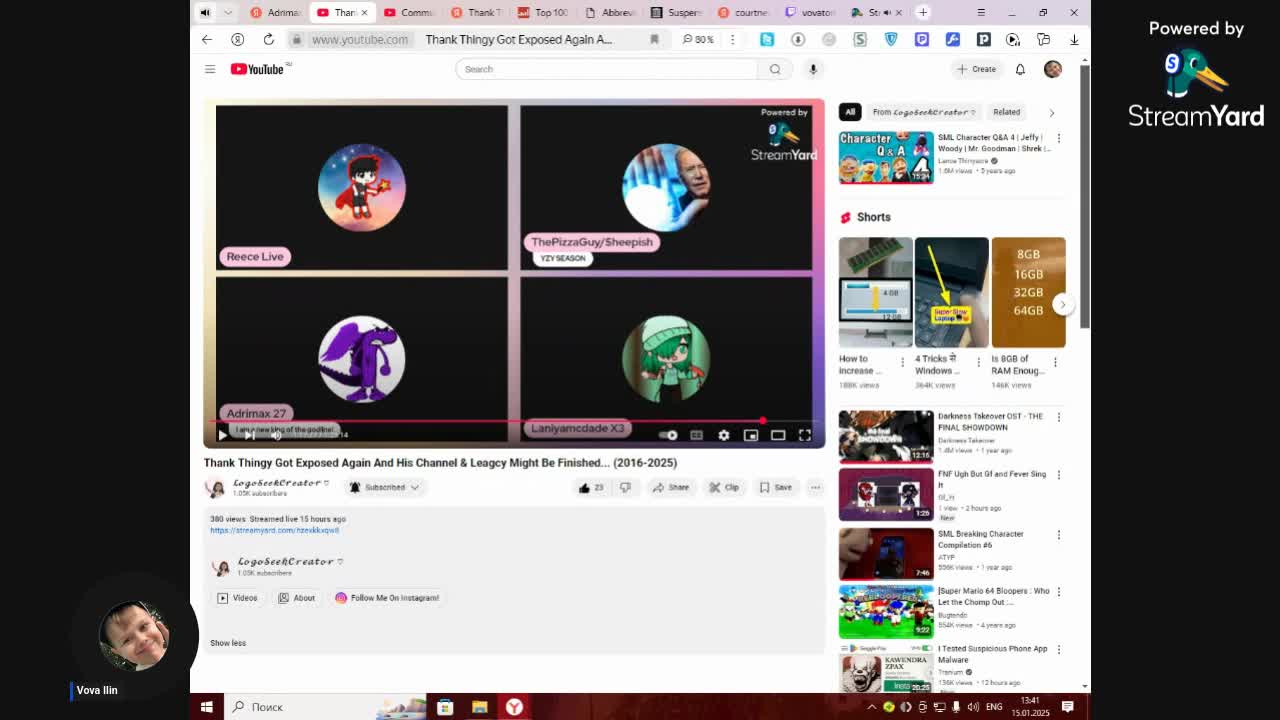The image size is (1280, 720).
Task: Select From LogoSeekCreator filter chip
Action: tap(923, 112)
